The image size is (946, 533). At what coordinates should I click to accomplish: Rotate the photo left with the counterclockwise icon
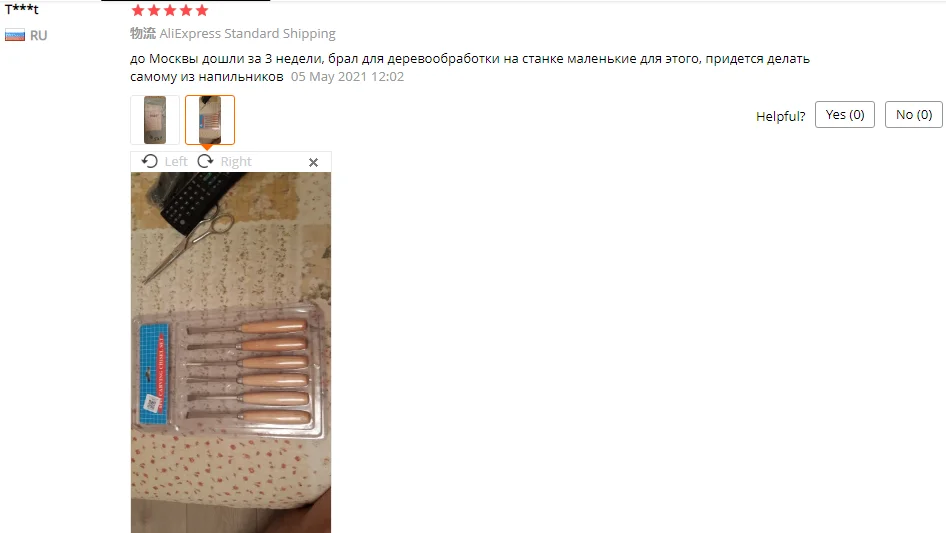coord(150,161)
